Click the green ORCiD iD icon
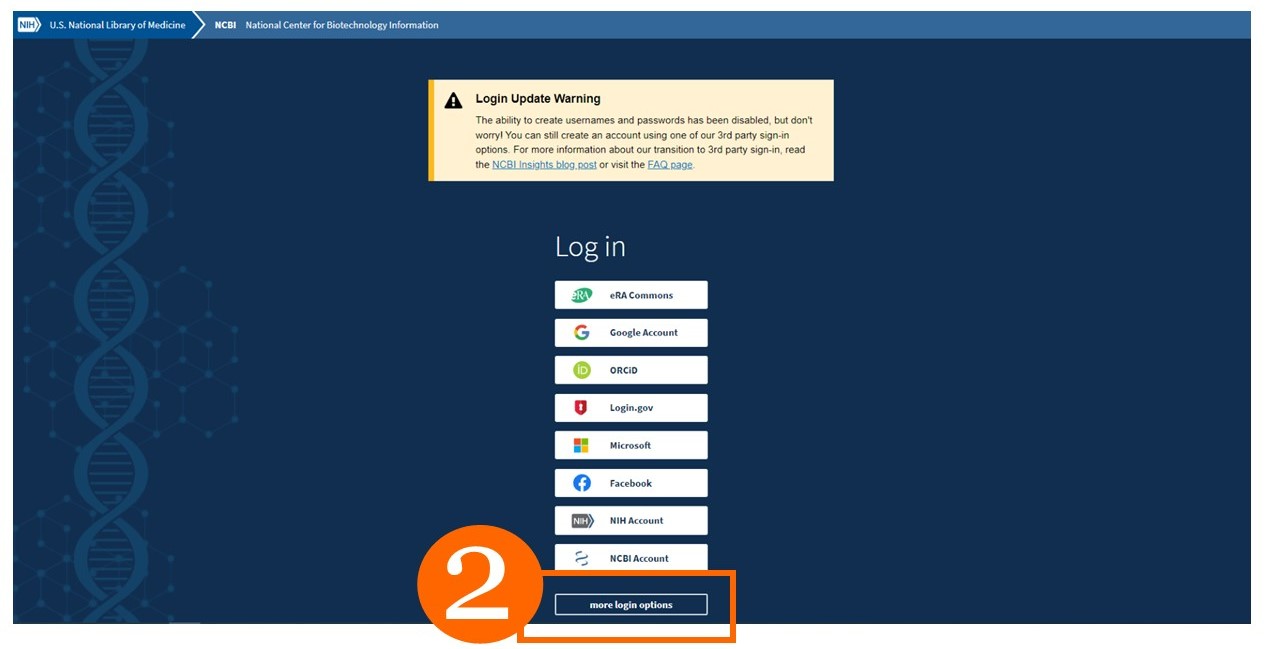 [x=582, y=369]
